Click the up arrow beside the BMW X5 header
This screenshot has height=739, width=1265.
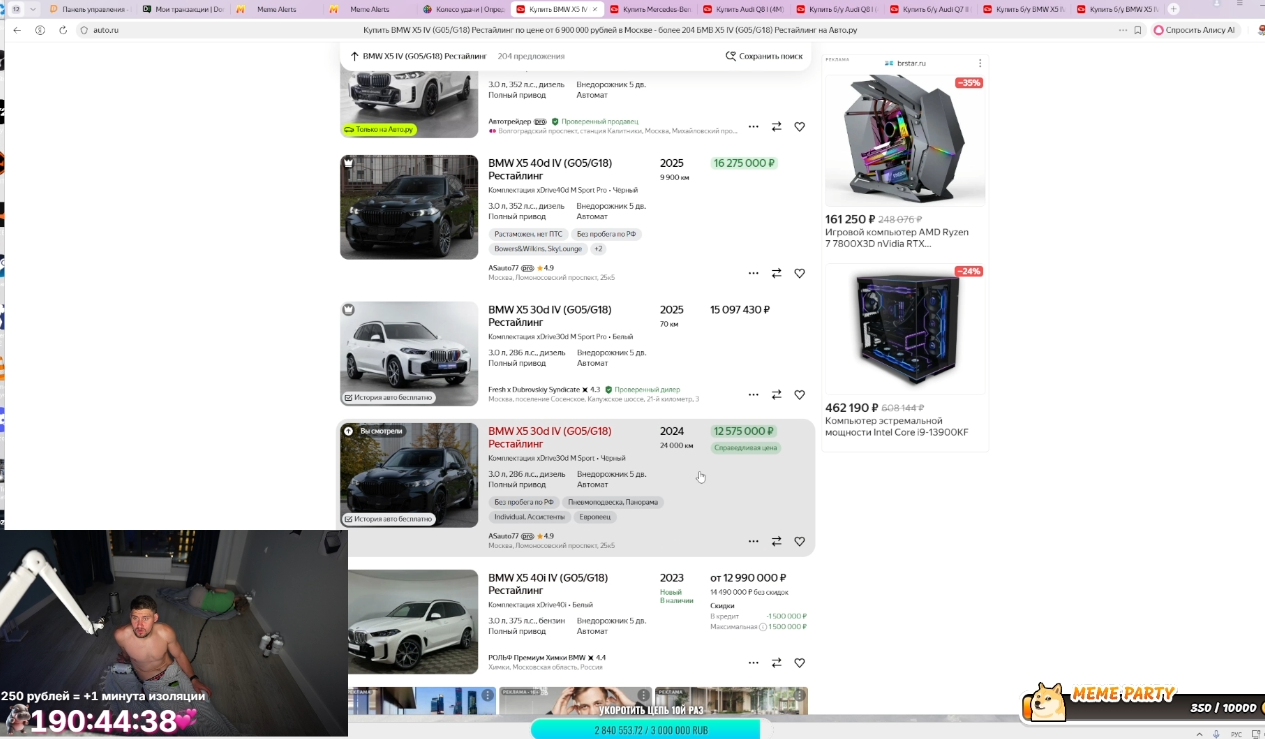click(354, 56)
